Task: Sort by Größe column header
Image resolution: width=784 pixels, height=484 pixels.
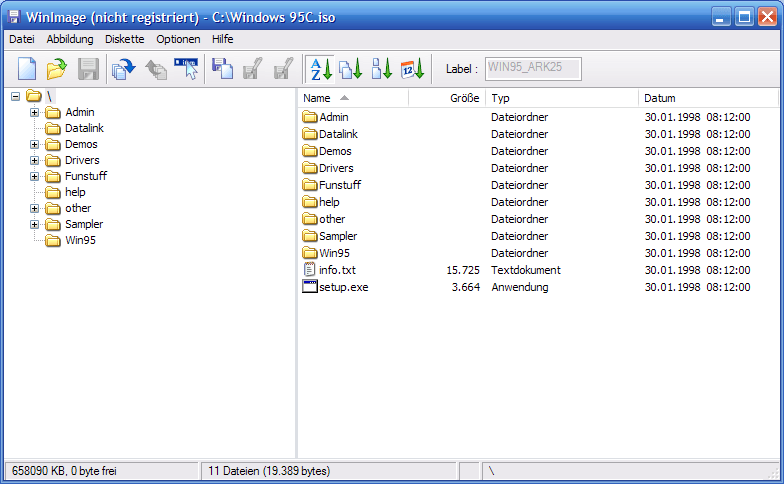Action: click(x=447, y=98)
